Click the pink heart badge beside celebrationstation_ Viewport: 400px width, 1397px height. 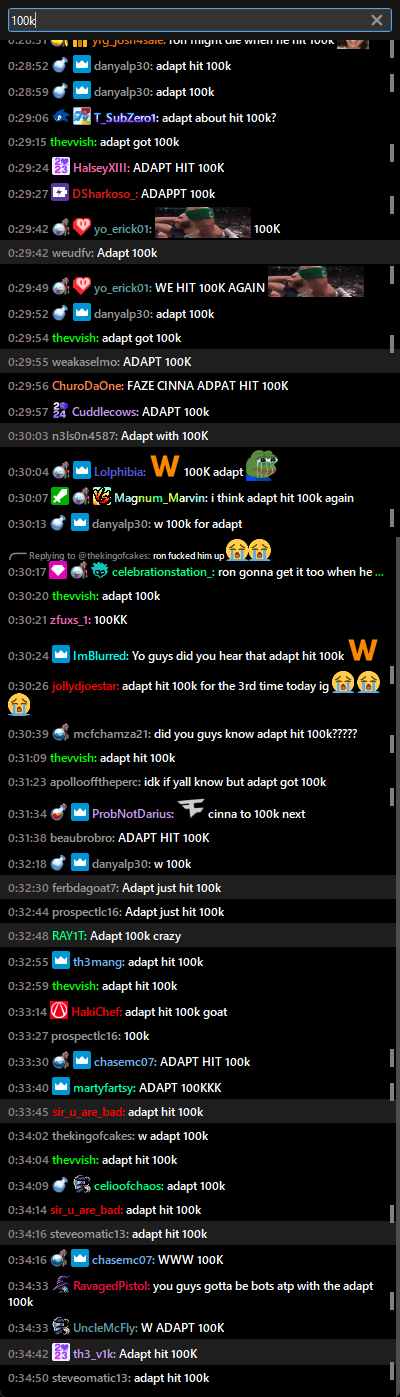[59, 571]
